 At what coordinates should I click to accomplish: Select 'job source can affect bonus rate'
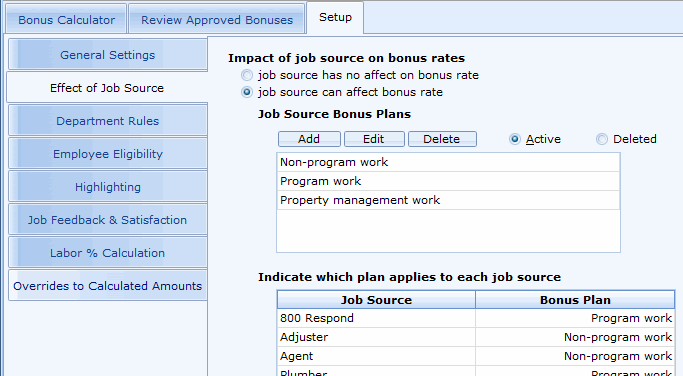[x=247, y=92]
